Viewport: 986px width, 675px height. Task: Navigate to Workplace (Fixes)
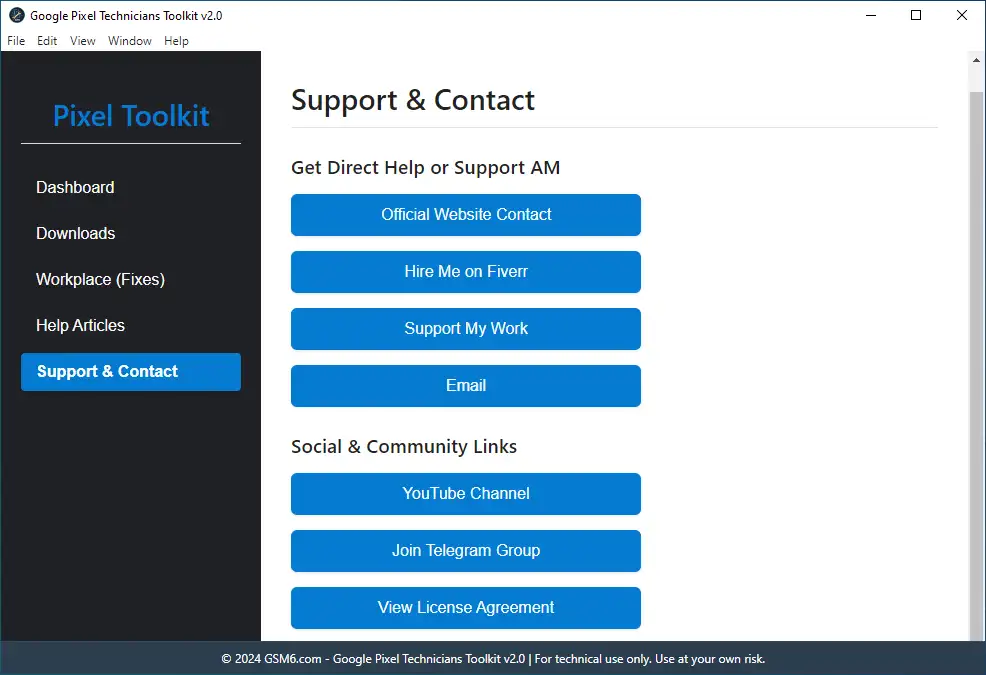point(100,279)
